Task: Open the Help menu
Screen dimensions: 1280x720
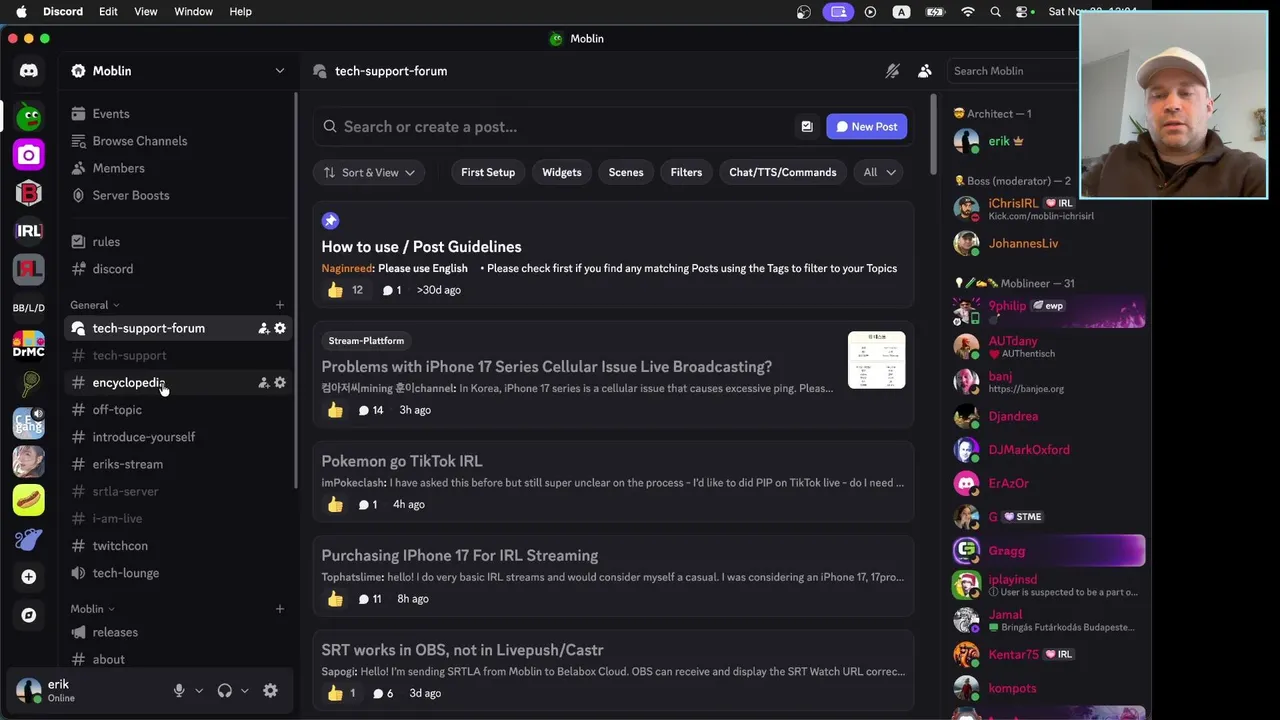Action: 241,12
